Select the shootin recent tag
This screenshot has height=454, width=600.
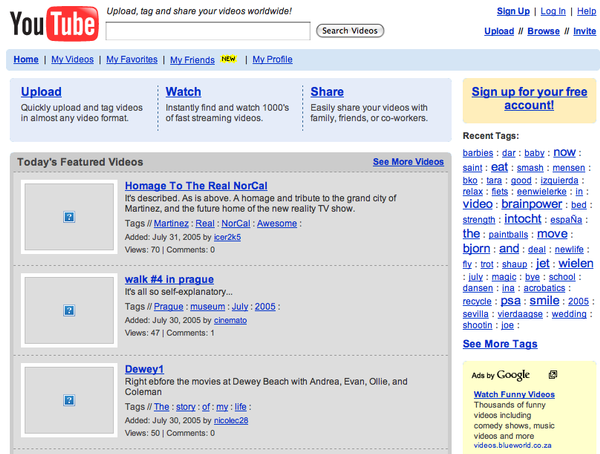coord(477,325)
